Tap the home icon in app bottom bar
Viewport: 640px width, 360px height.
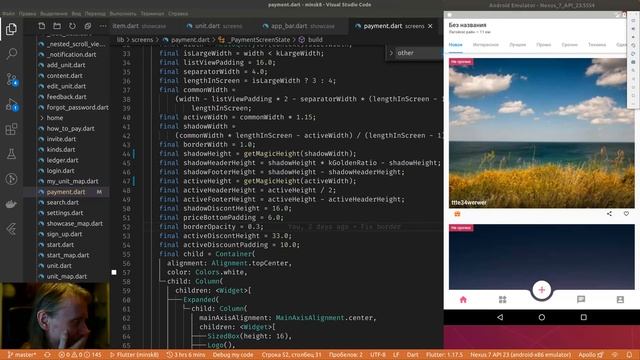click(463, 300)
